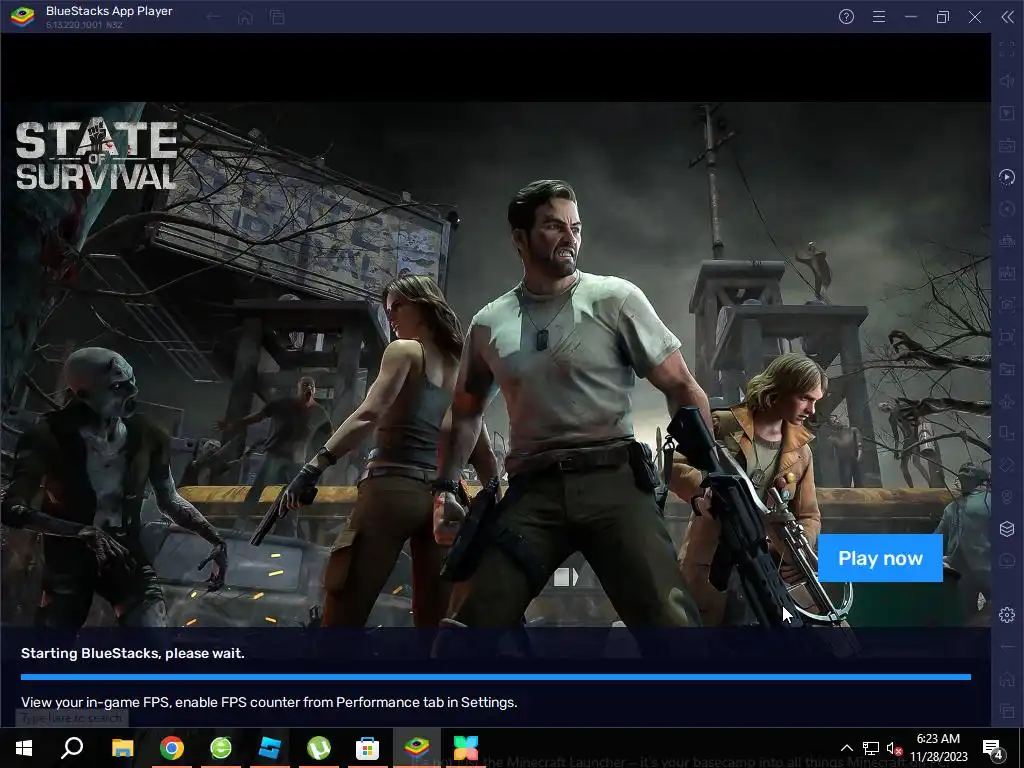
Task: Click the title bar recent apps icon
Action: pyautogui.click(x=277, y=17)
